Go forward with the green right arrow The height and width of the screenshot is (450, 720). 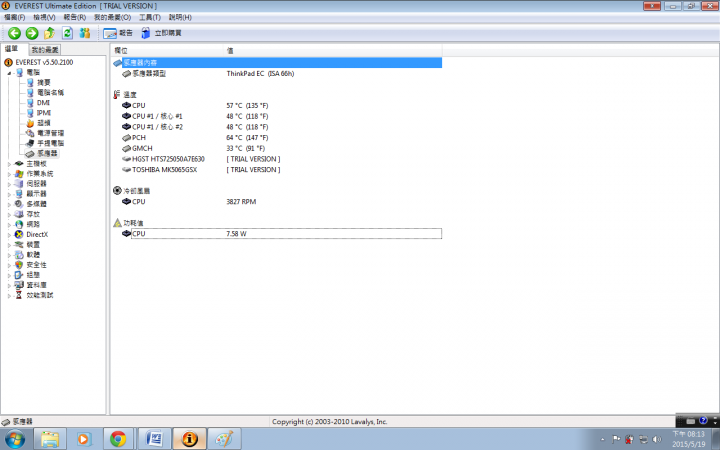point(32,33)
